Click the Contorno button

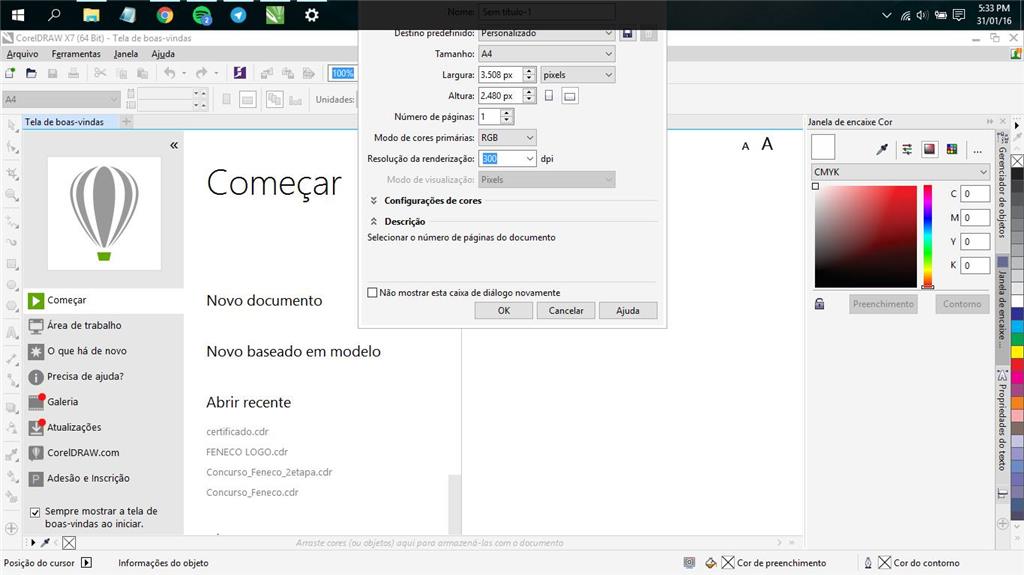[x=962, y=304]
